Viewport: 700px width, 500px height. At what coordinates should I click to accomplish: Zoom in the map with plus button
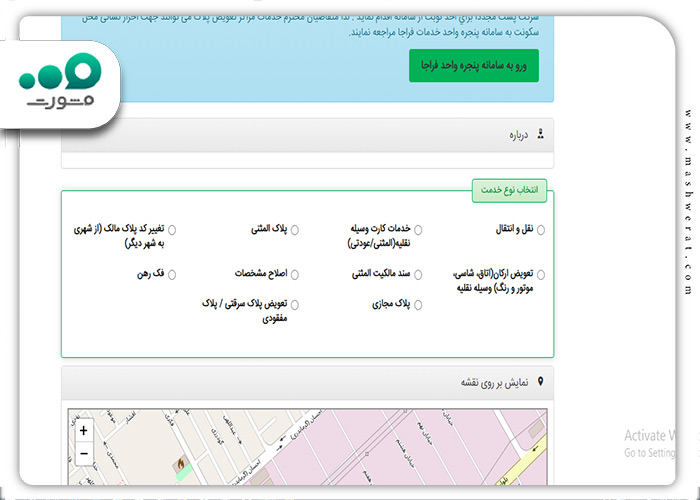83,430
